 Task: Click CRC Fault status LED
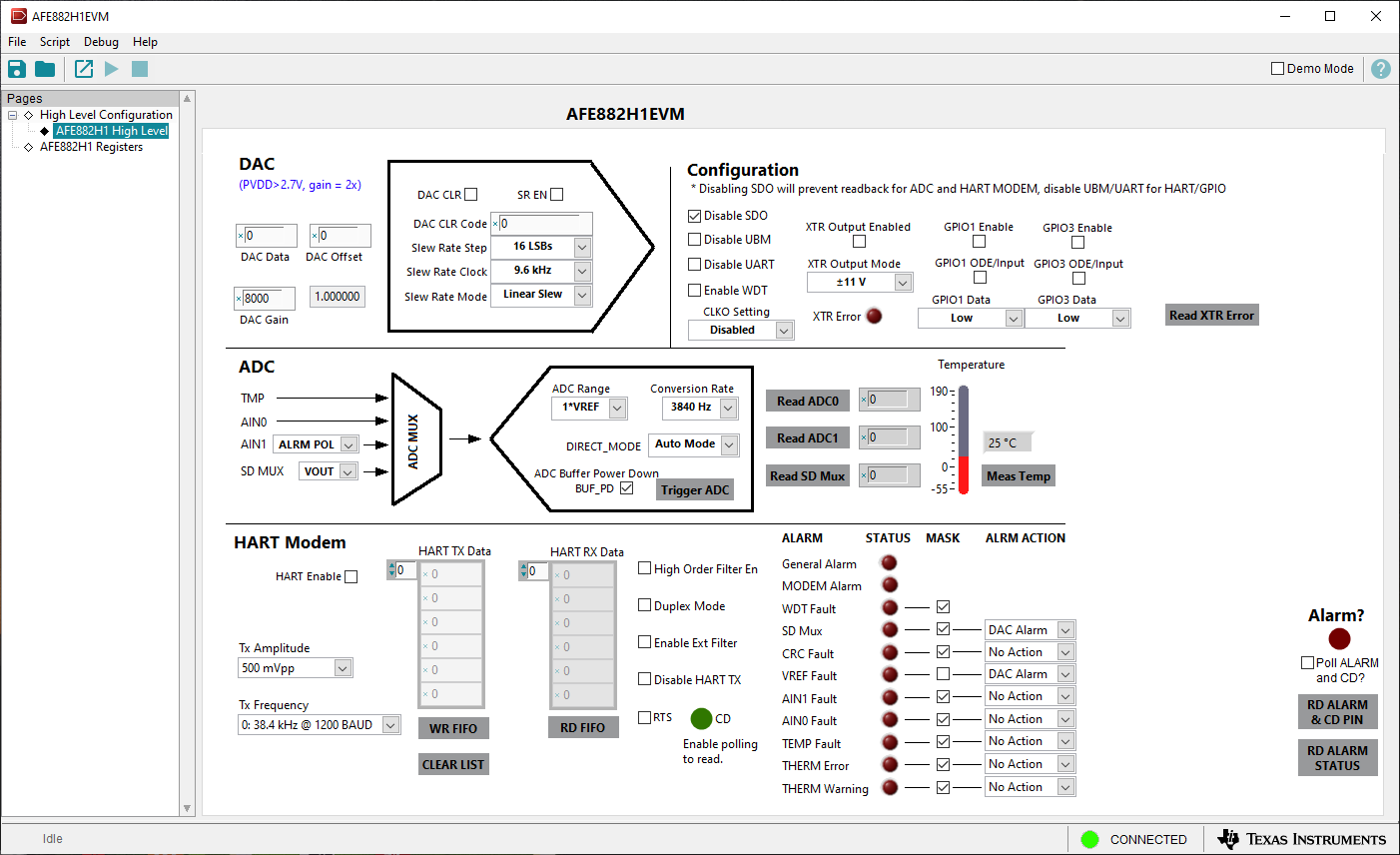point(889,652)
